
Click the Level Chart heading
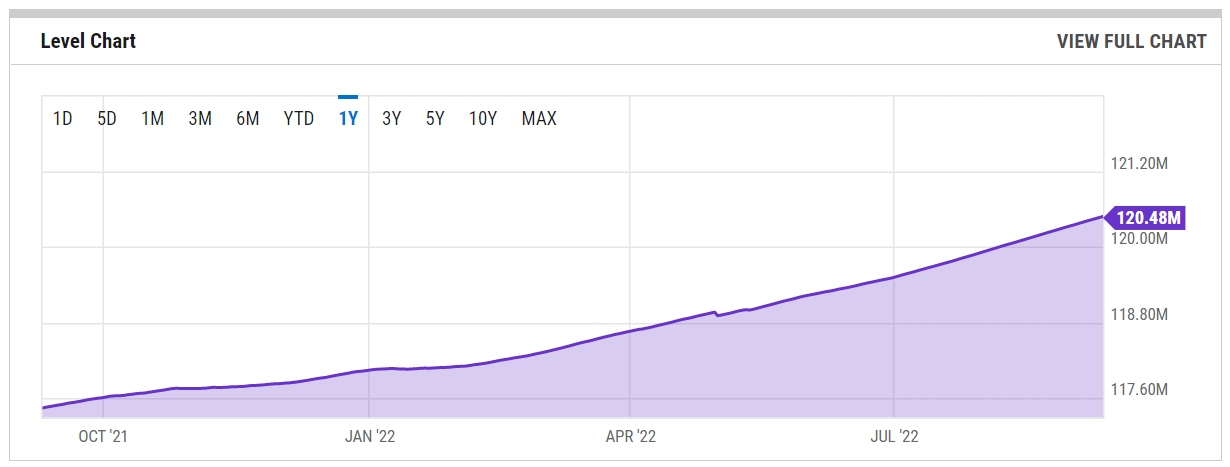(88, 41)
